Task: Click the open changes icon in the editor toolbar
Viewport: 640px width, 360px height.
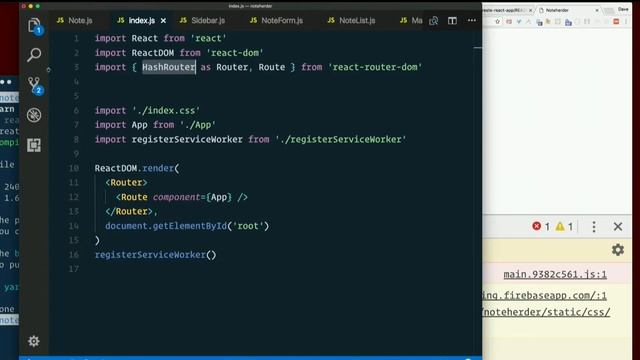Action: point(433,20)
